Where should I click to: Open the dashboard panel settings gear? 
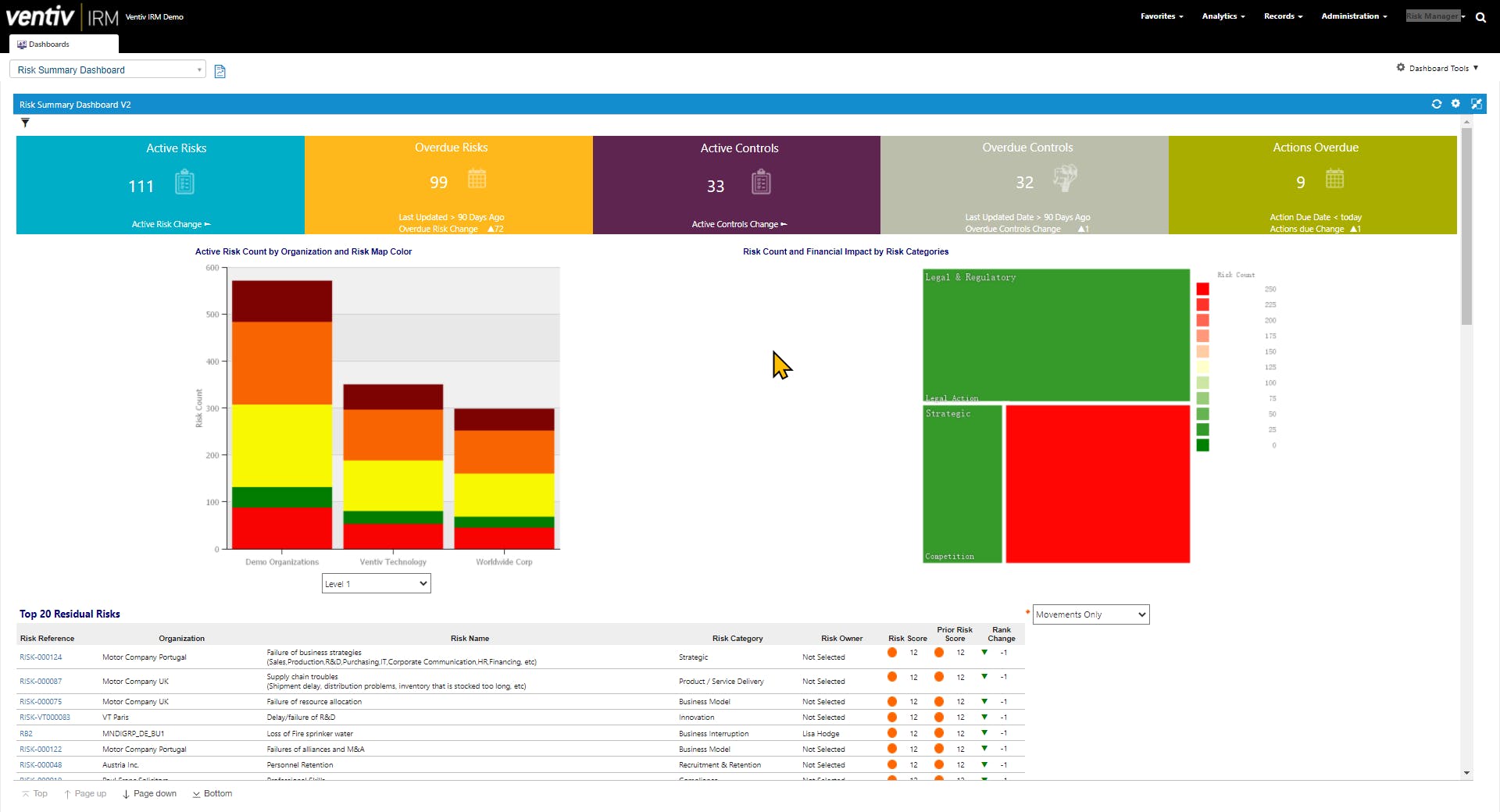pos(1455,104)
